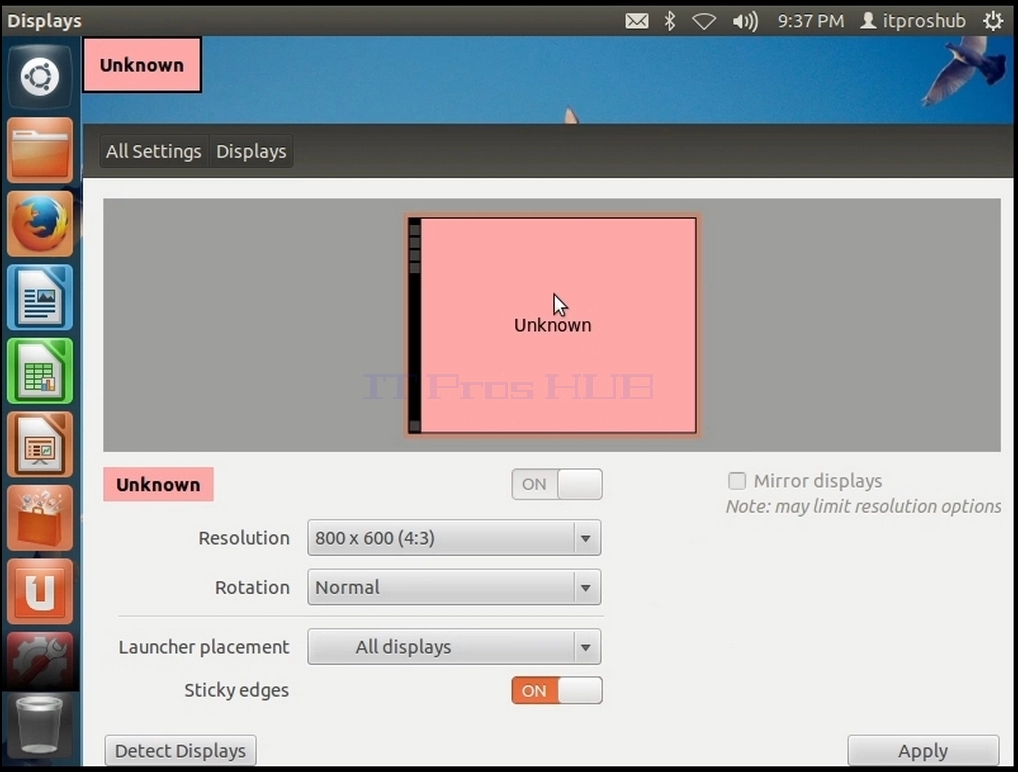Click the Detect Displays button
The image size is (1018, 772).
tap(180, 751)
